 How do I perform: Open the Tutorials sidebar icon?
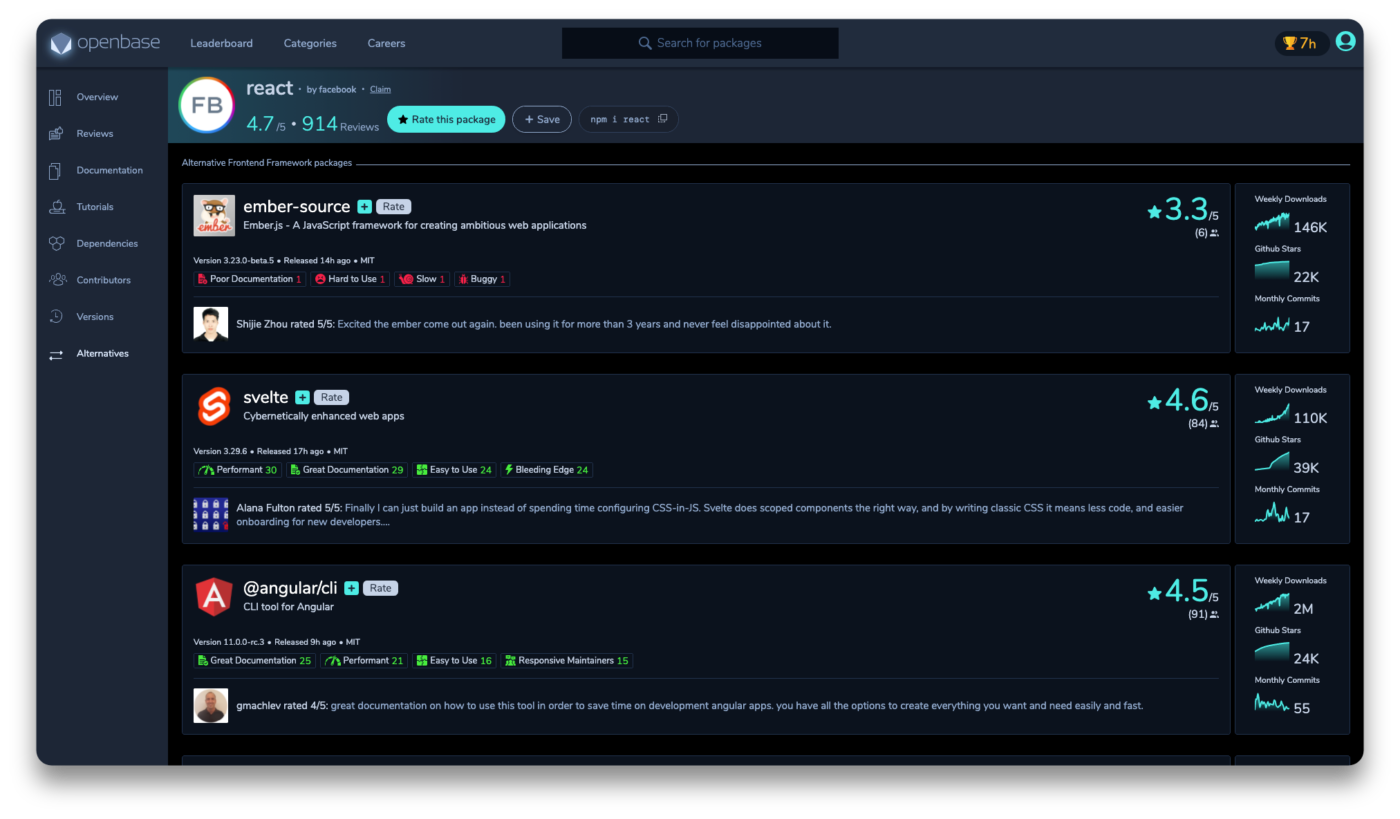[56, 207]
